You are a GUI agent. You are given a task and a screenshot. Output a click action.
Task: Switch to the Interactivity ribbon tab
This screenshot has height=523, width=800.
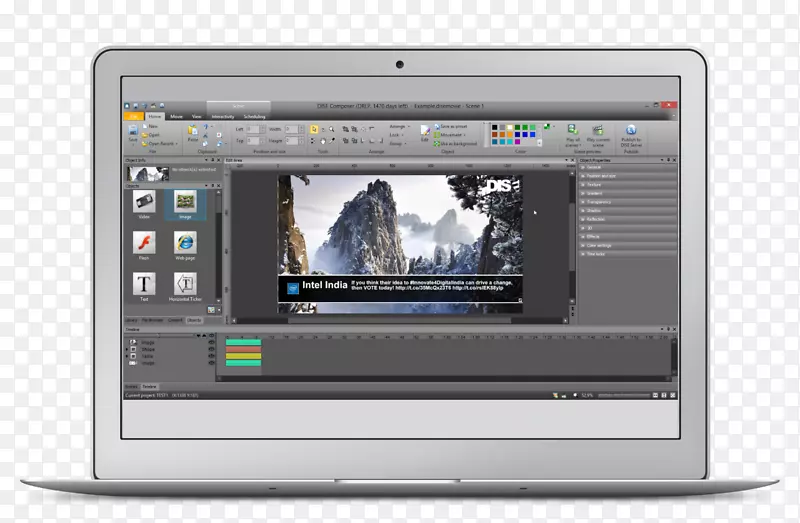[223, 117]
